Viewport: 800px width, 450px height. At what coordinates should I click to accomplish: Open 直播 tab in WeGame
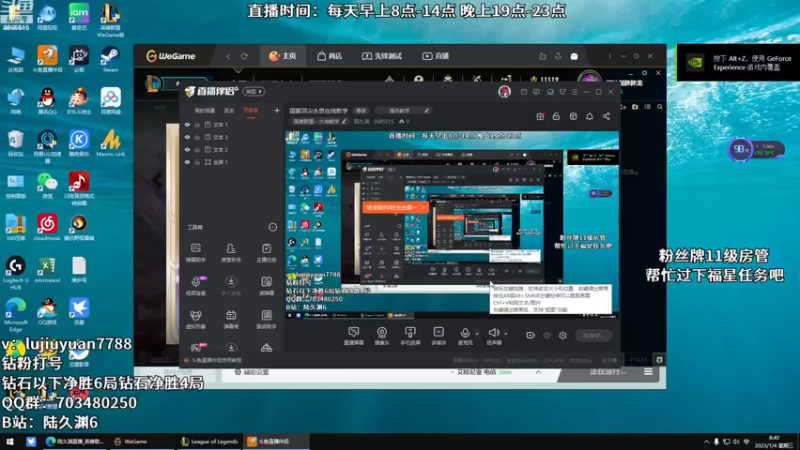click(436, 56)
